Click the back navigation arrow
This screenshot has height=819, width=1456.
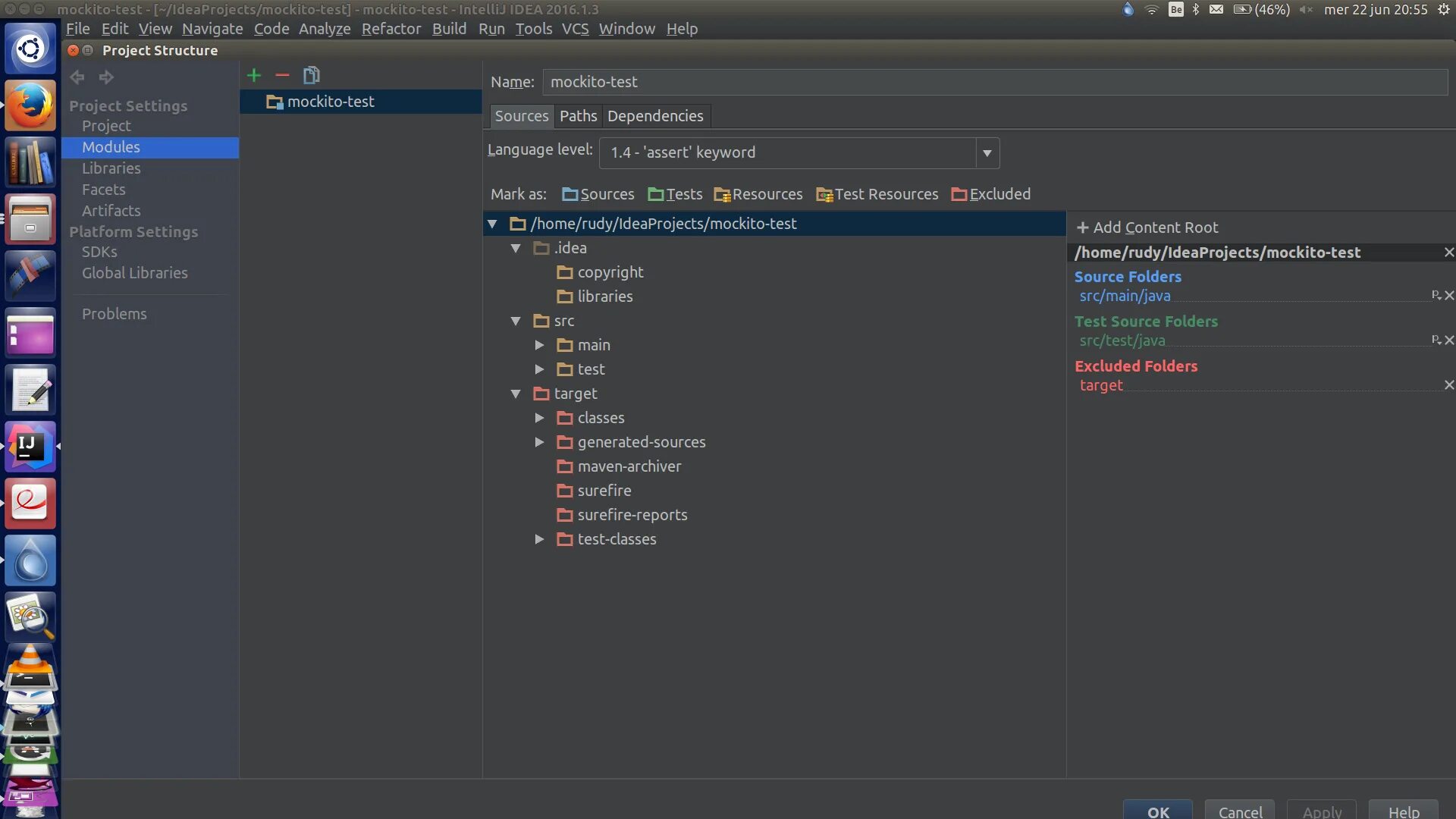click(77, 77)
